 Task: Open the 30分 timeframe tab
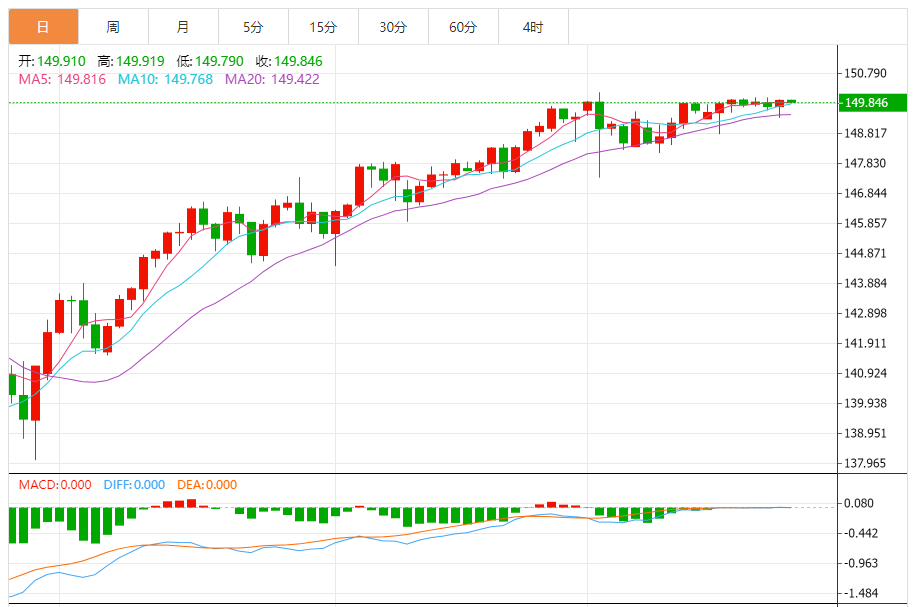pos(393,27)
